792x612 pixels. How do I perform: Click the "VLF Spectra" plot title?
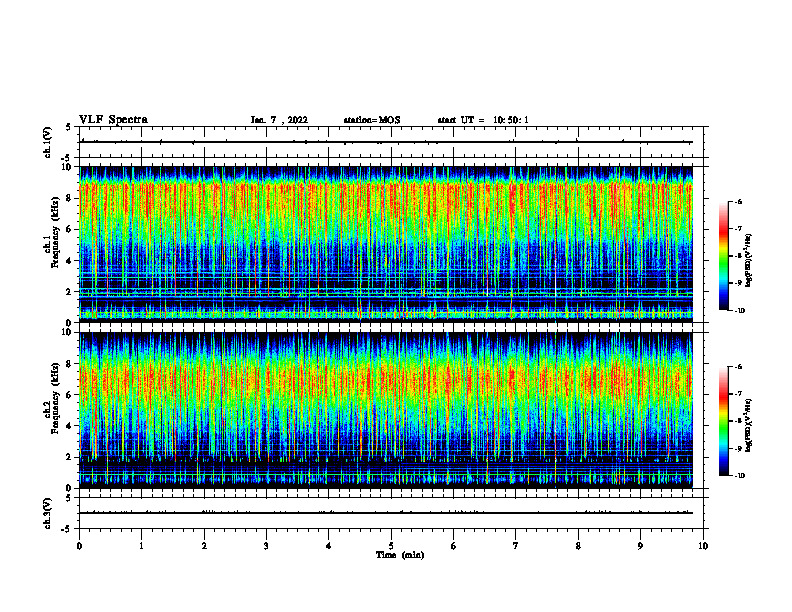pyautogui.click(x=113, y=120)
